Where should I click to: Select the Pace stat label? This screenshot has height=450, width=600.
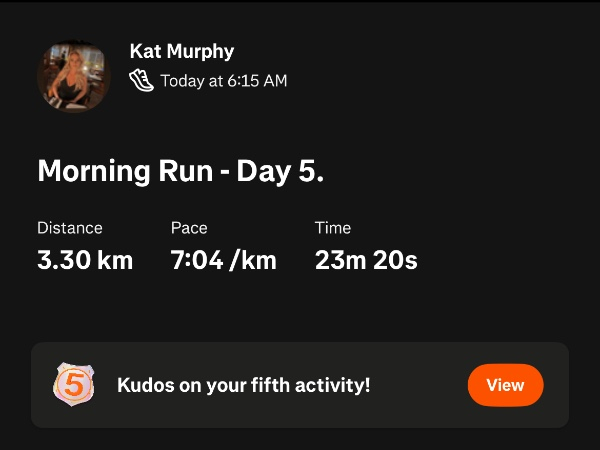189,228
